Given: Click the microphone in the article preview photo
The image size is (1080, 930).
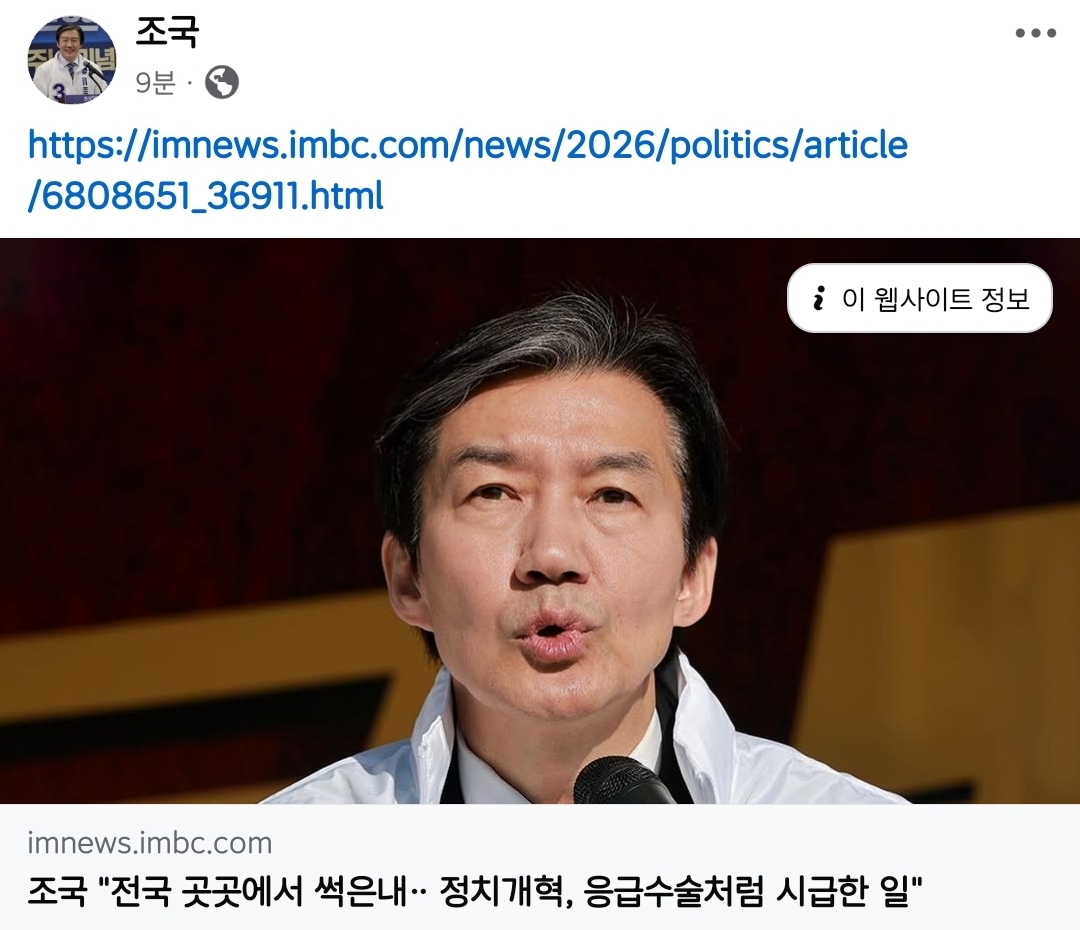Looking at the screenshot, I should [622, 781].
